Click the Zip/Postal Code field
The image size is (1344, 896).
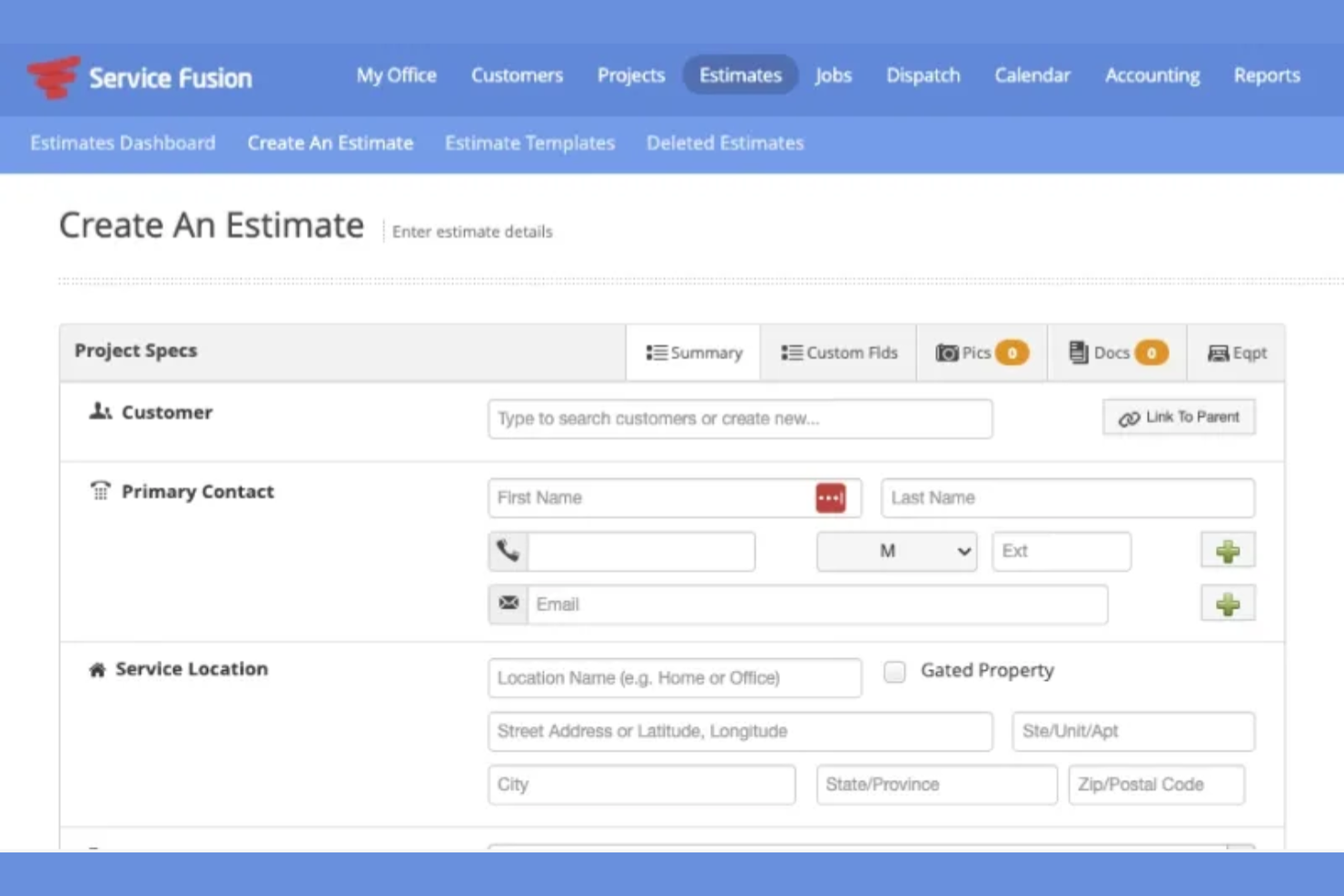point(1156,784)
